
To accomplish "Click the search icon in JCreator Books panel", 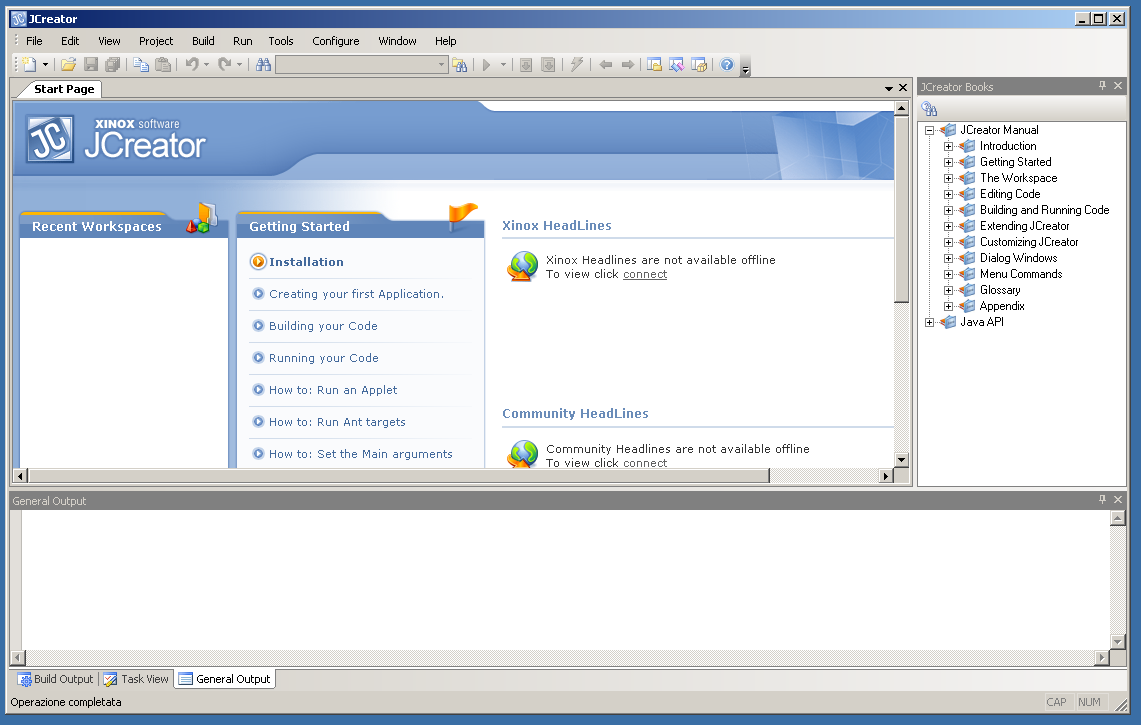I will click(929, 109).
